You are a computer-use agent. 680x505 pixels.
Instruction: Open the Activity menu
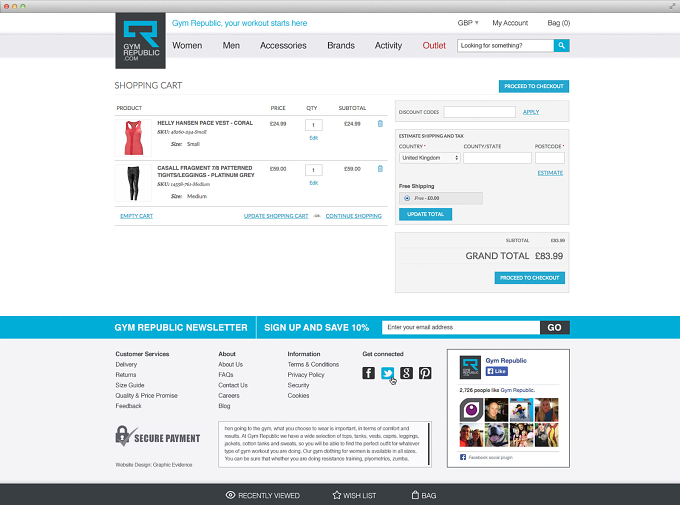tap(388, 46)
